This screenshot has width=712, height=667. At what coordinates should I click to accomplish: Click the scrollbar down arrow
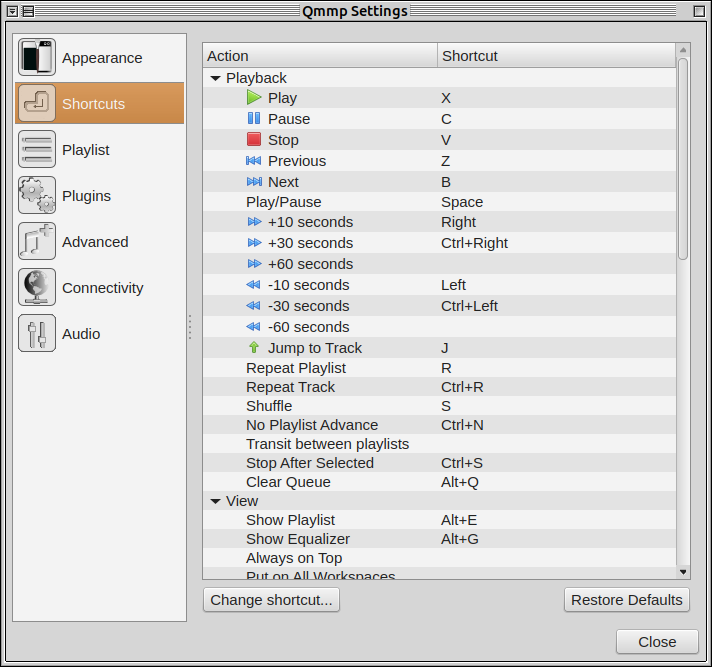click(x=683, y=572)
